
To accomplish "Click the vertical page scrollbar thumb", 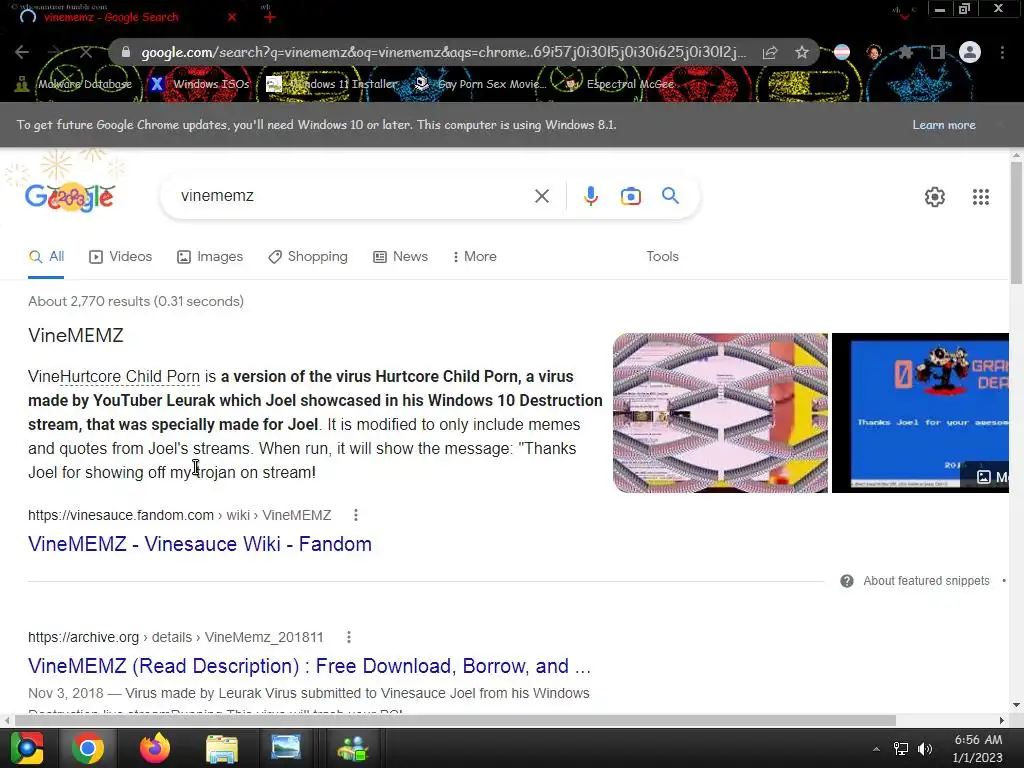I will tap(1016, 222).
